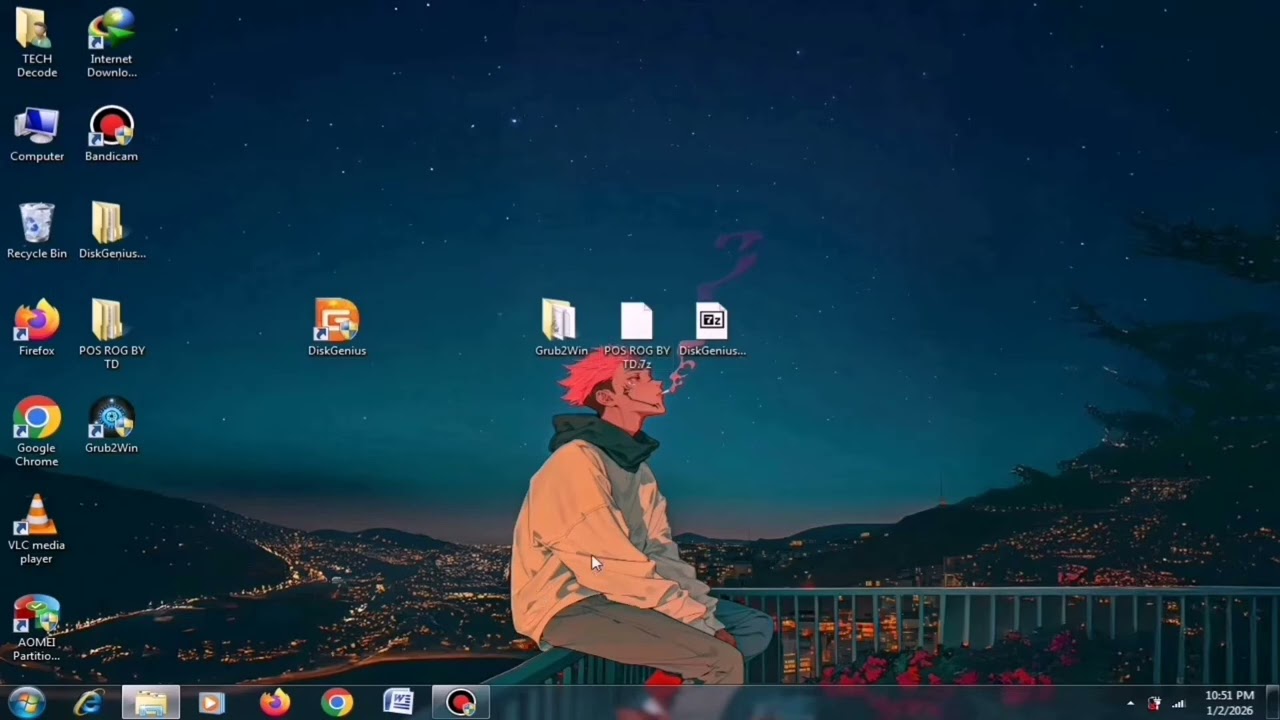1280x720 pixels.
Task: Select the POS ROG BY TD folder
Action: coord(111,334)
